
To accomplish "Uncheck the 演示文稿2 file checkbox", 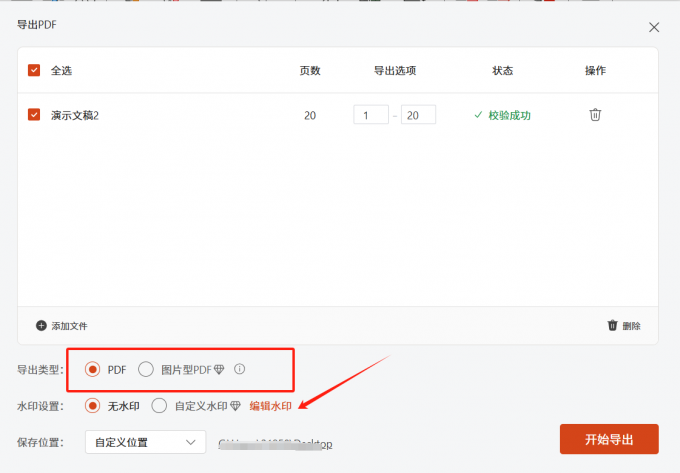I will (34, 115).
